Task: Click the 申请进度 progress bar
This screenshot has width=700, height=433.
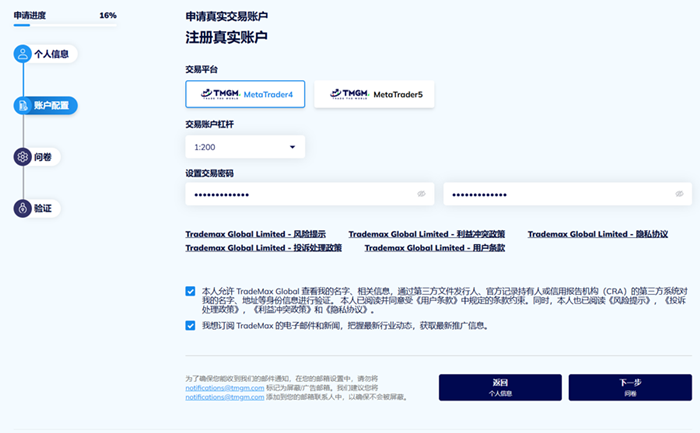Action: click(x=65, y=25)
